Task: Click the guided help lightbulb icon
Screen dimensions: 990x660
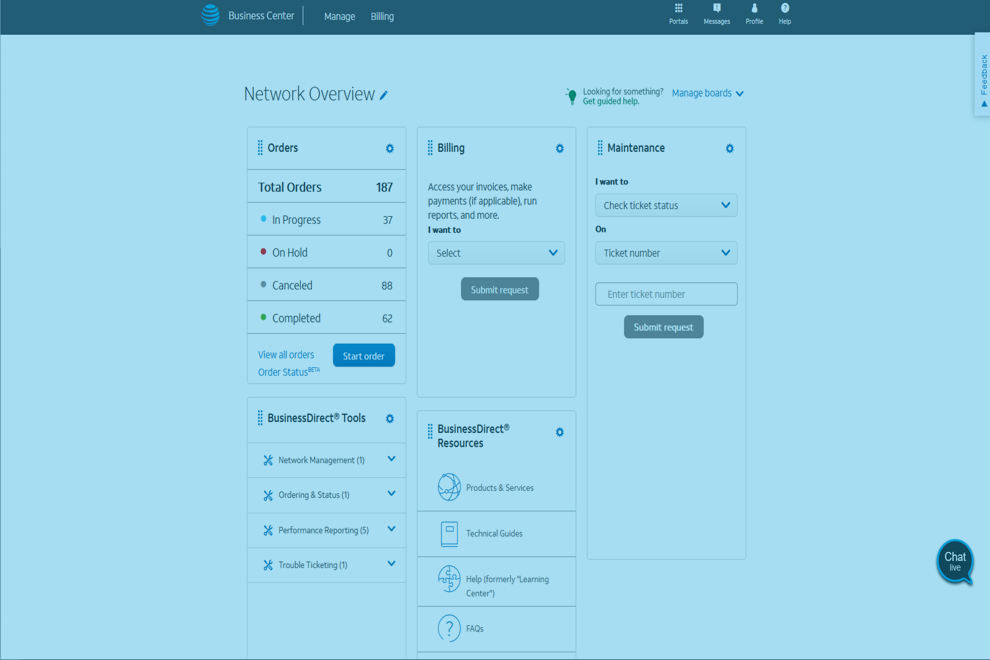Action: 571,96
